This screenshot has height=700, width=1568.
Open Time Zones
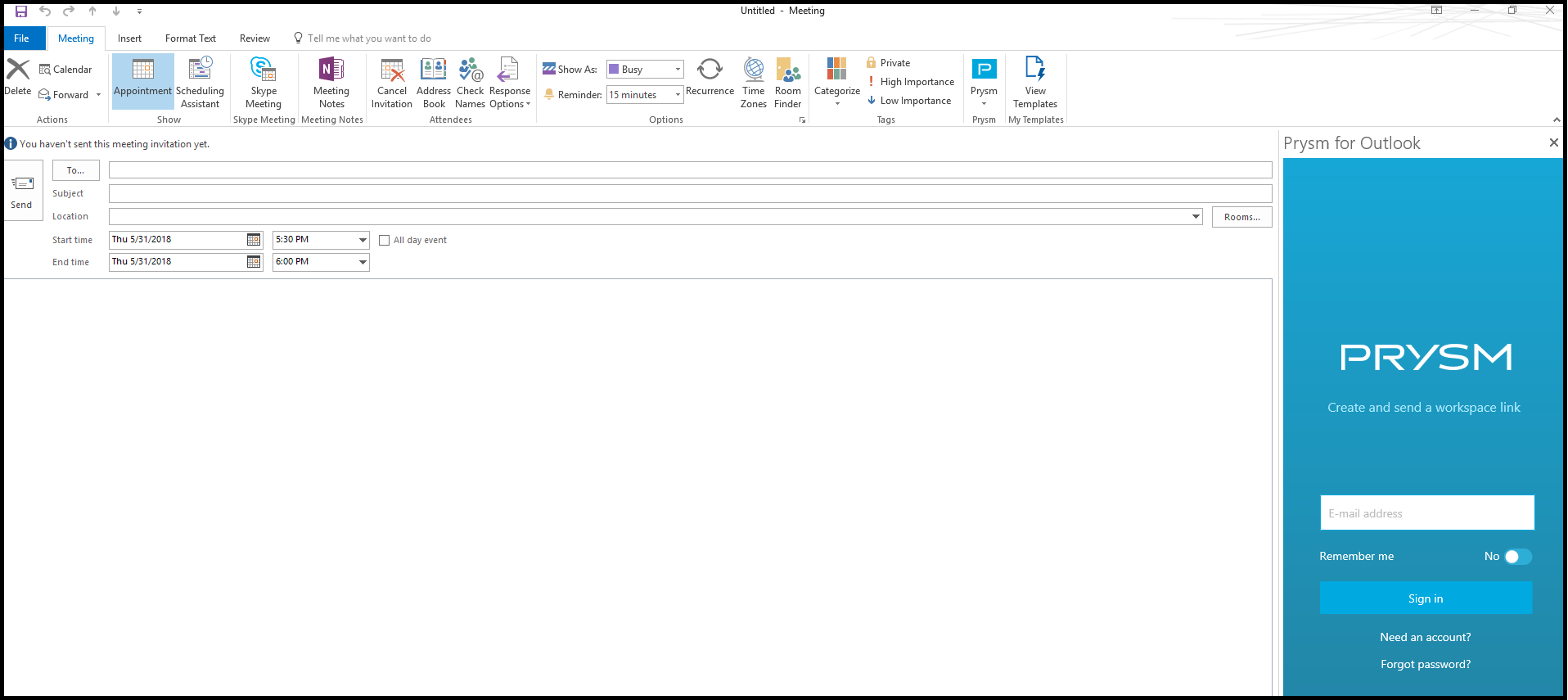point(754,81)
